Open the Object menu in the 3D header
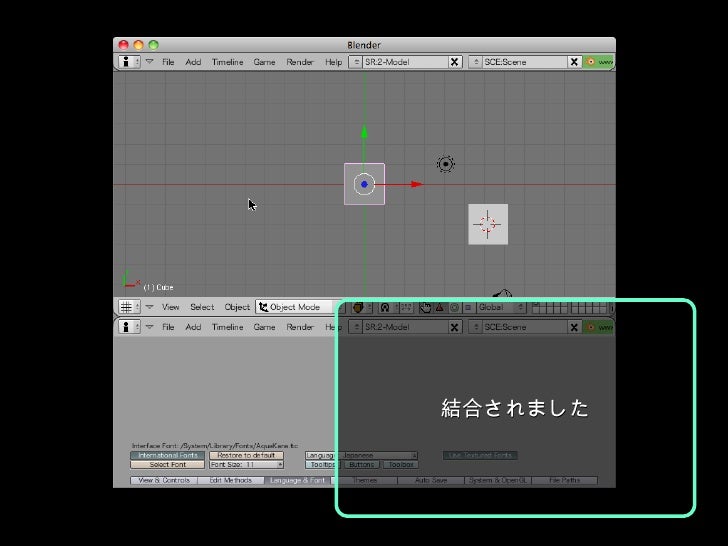The image size is (728, 546). tap(237, 307)
